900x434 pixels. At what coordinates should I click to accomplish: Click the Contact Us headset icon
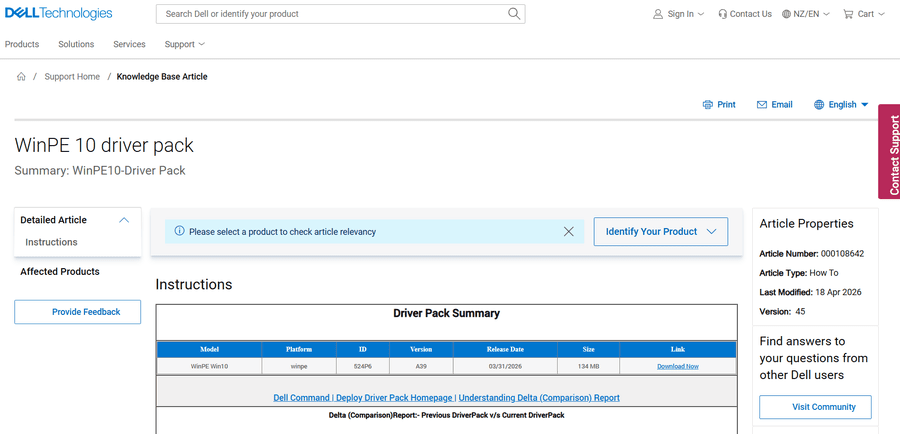[x=723, y=14]
